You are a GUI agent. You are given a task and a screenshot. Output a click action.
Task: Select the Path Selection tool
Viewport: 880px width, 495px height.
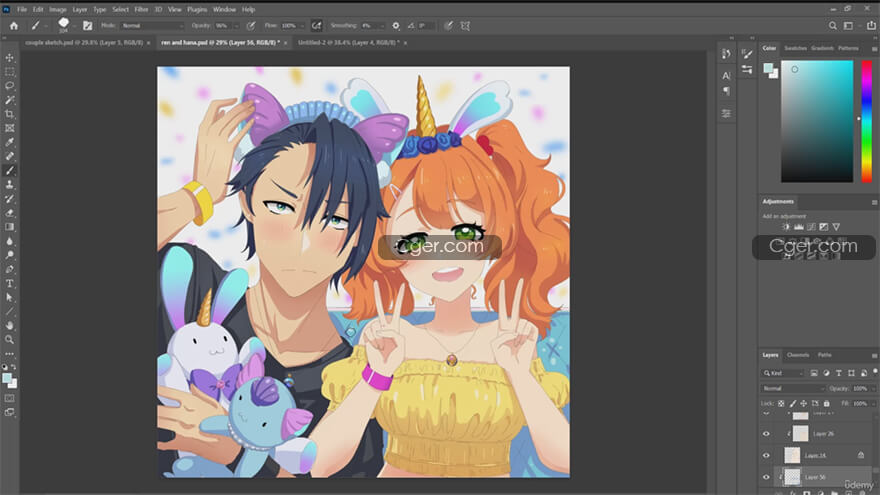(10, 297)
